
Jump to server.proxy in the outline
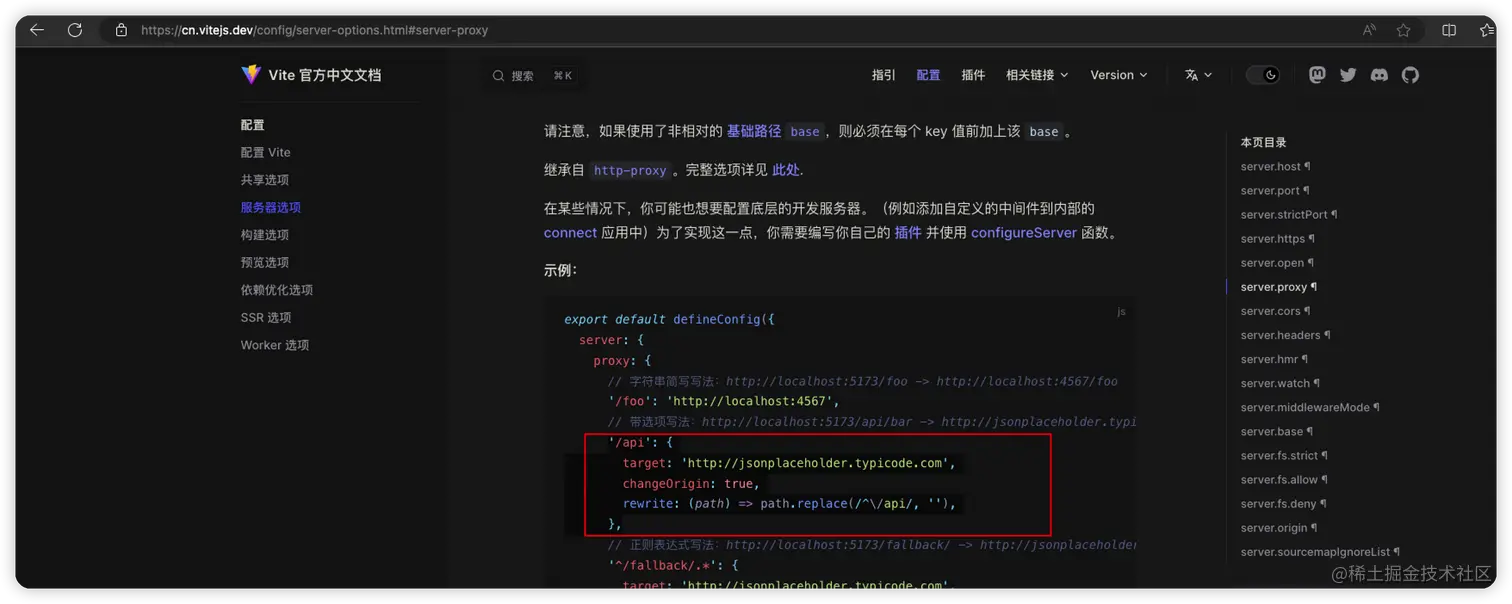coord(1279,287)
